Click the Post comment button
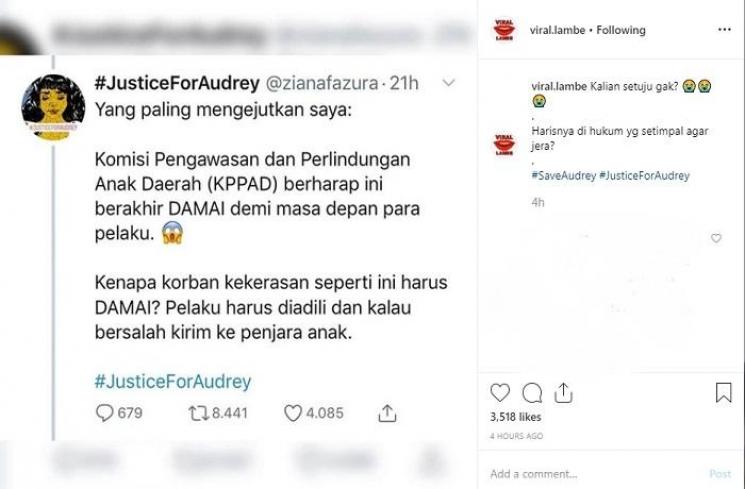The image size is (745, 489). point(720,474)
